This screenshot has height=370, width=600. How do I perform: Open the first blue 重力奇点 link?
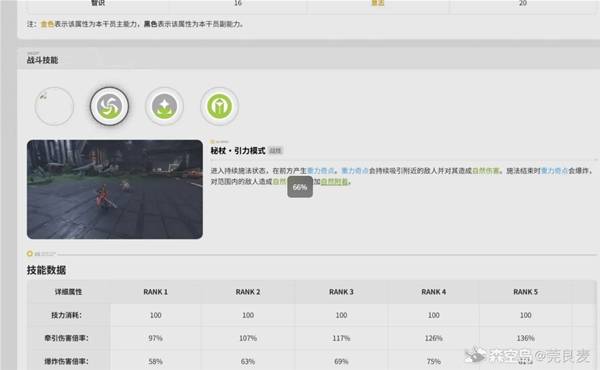[x=321, y=171]
